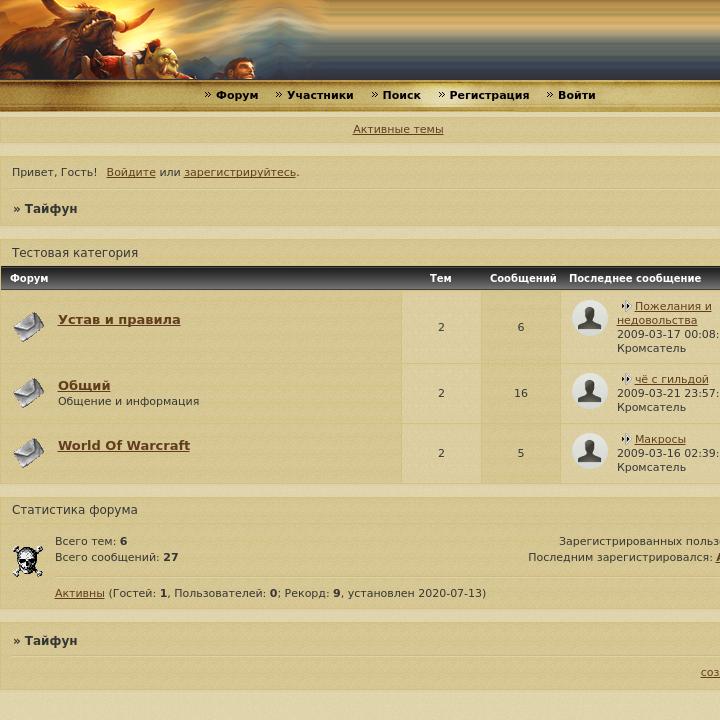Click the Сообщений column header

pos(523,278)
